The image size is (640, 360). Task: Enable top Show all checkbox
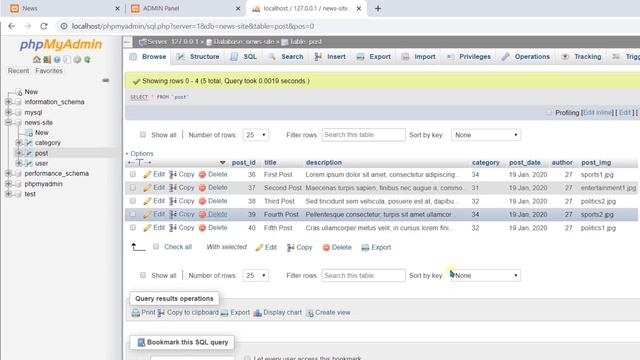click(x=143, y=134)
